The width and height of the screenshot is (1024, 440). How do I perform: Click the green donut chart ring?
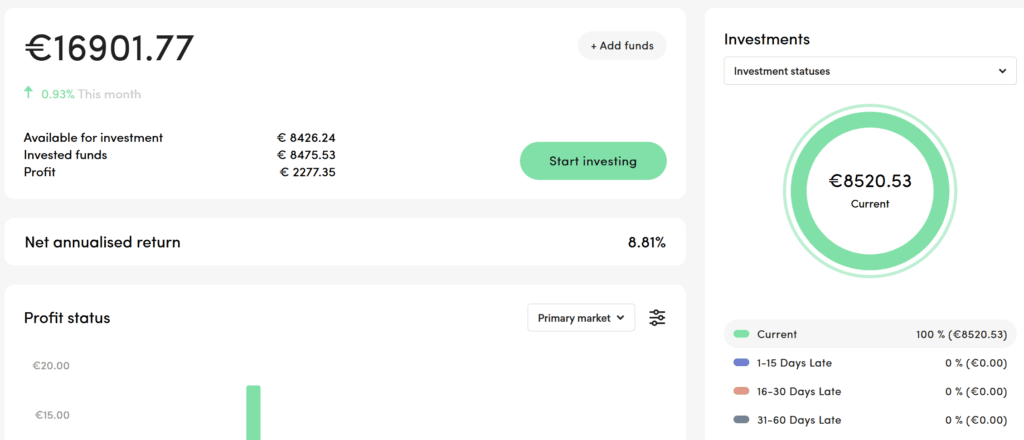tap(870, 124)
